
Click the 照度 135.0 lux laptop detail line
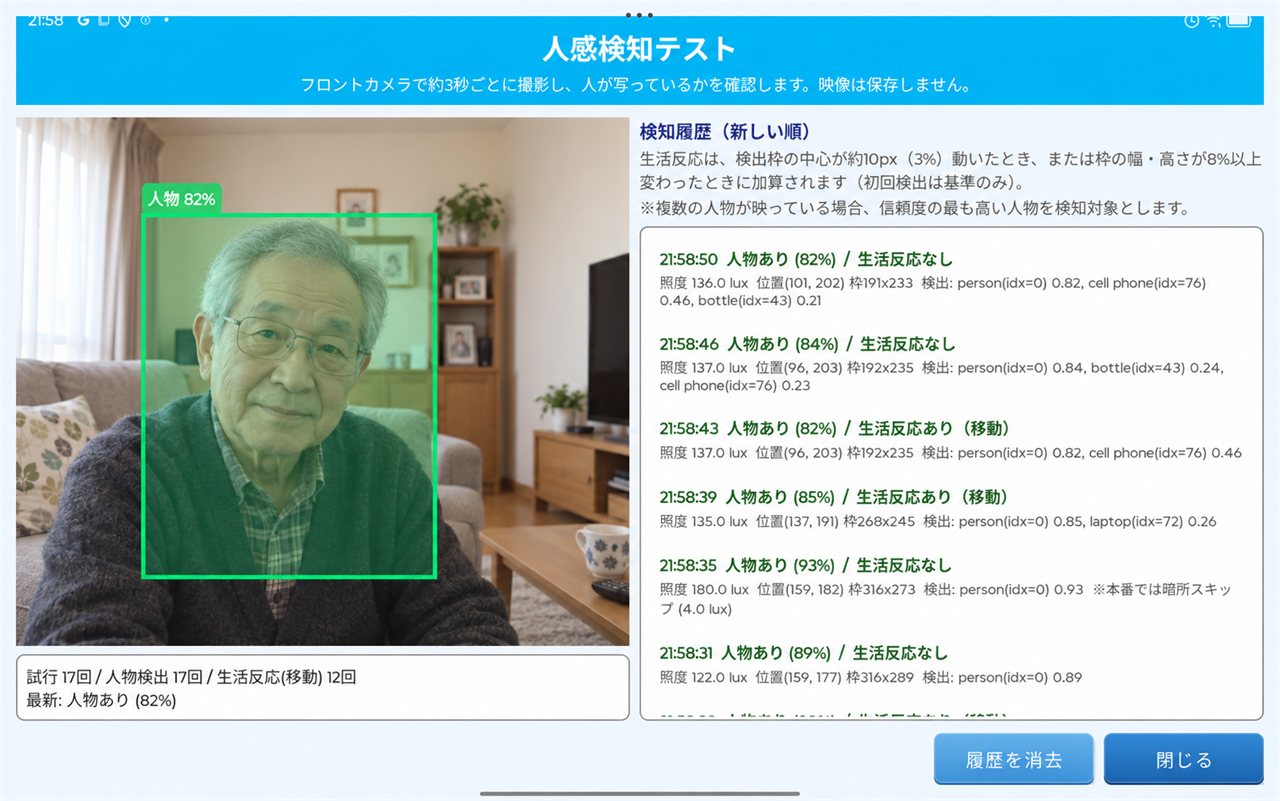[x=938, y=521]
